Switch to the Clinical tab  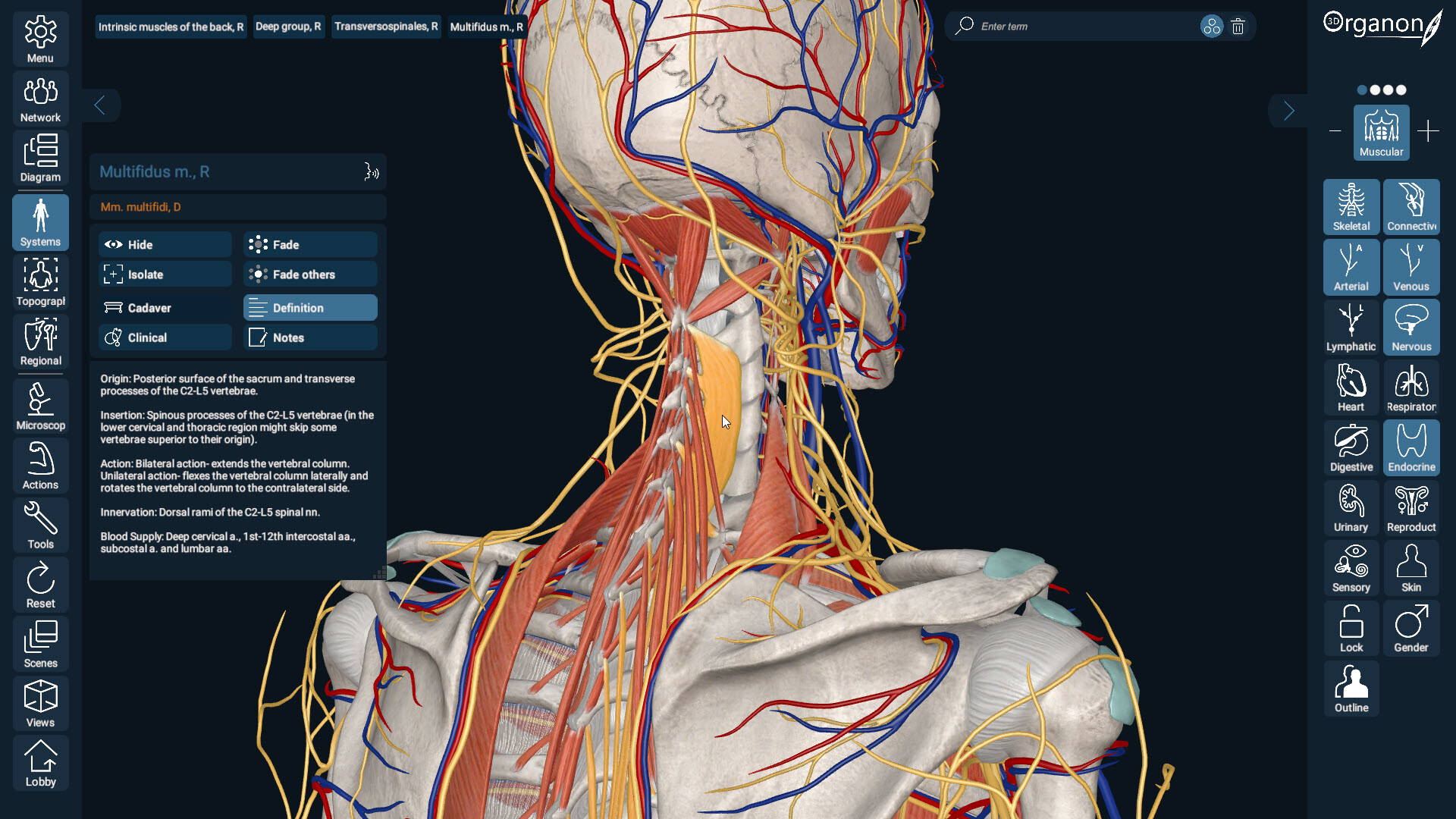(x=164, y=337)
